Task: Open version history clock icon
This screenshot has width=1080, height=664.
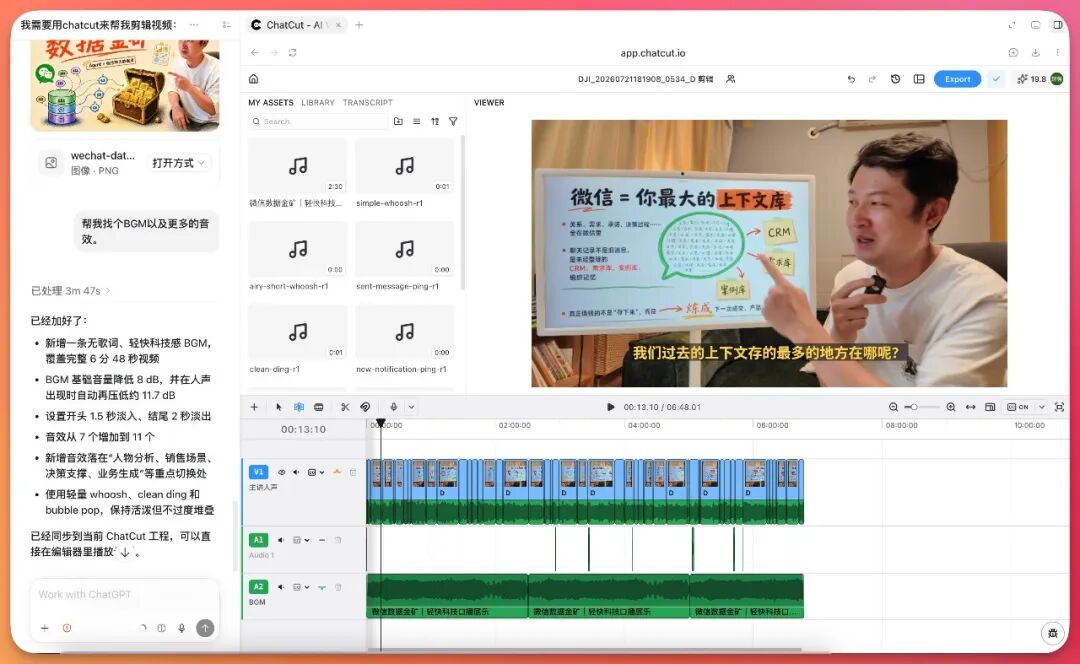Action: (895, 79)
